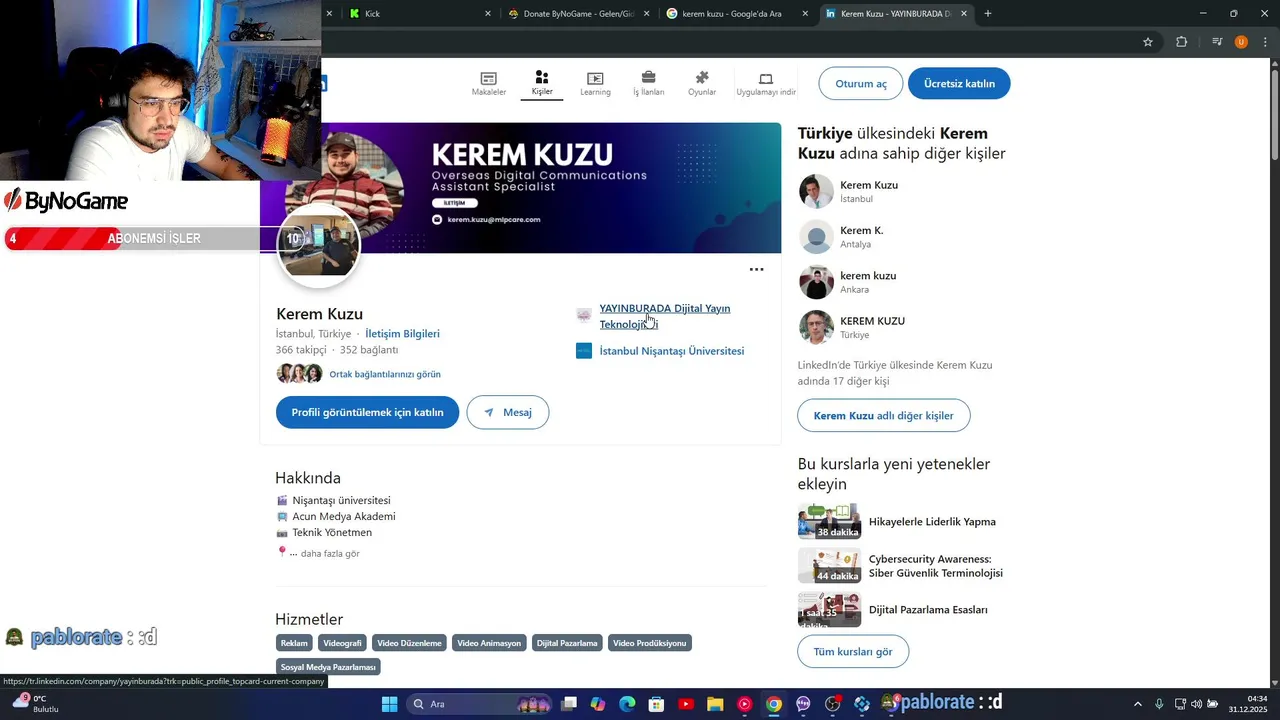Open the İletişim Bilgileri link
Image resolution: width=1280 pixels, height=720 pixels.
click(x=402, y=334)
